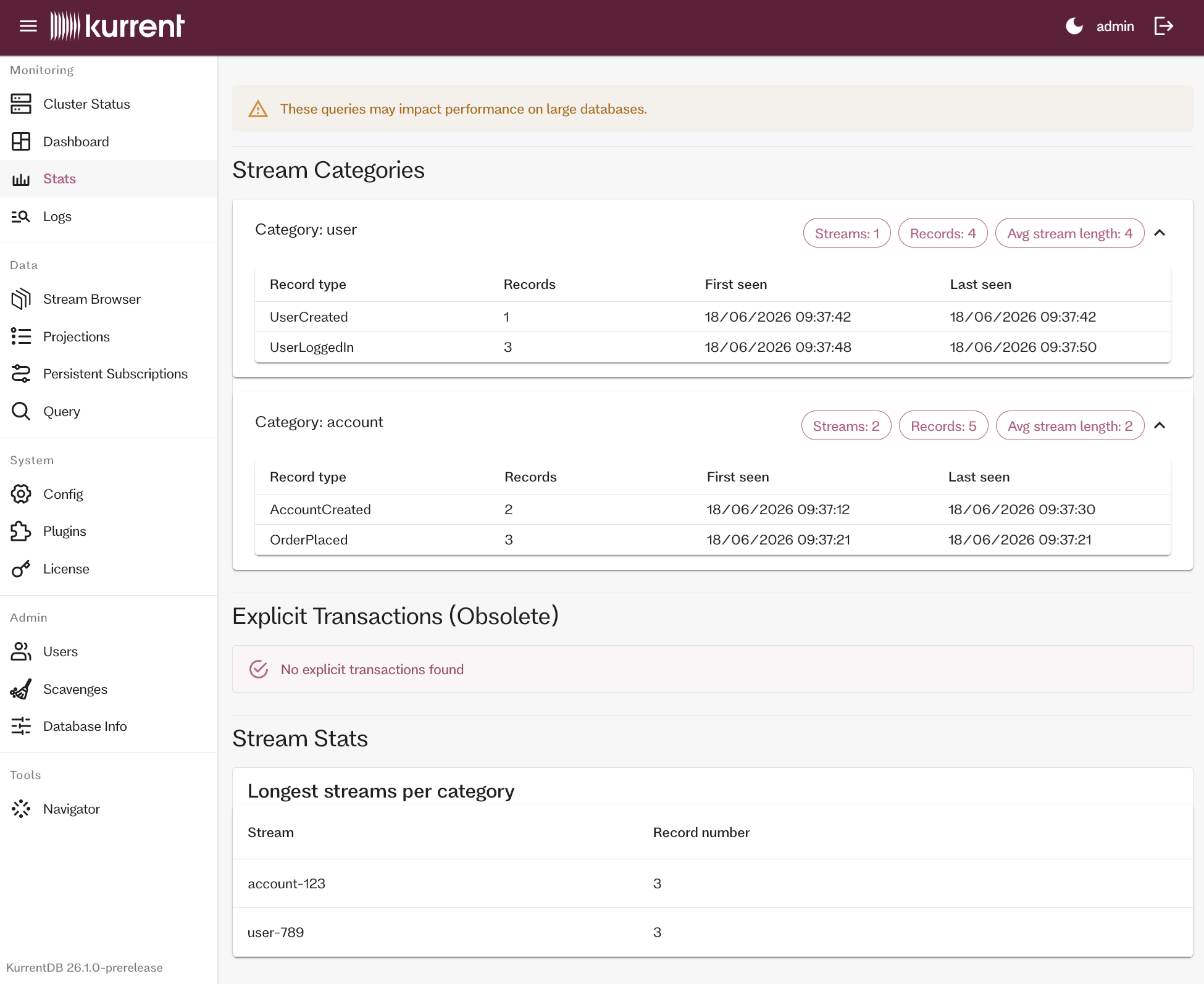
Task: Select the UserCreated record type row
Action: [x=713, y=317]
